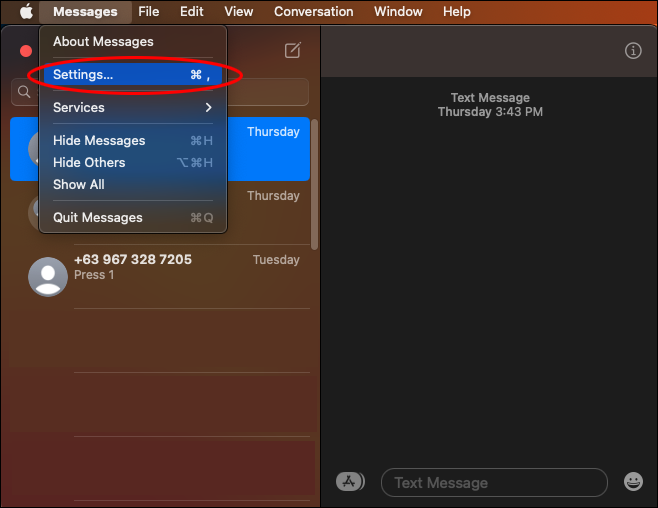The height and width of the screenshot is (508, 658).
Task: Expand the Services submenu arrow
Action: (x=208, y=107)
